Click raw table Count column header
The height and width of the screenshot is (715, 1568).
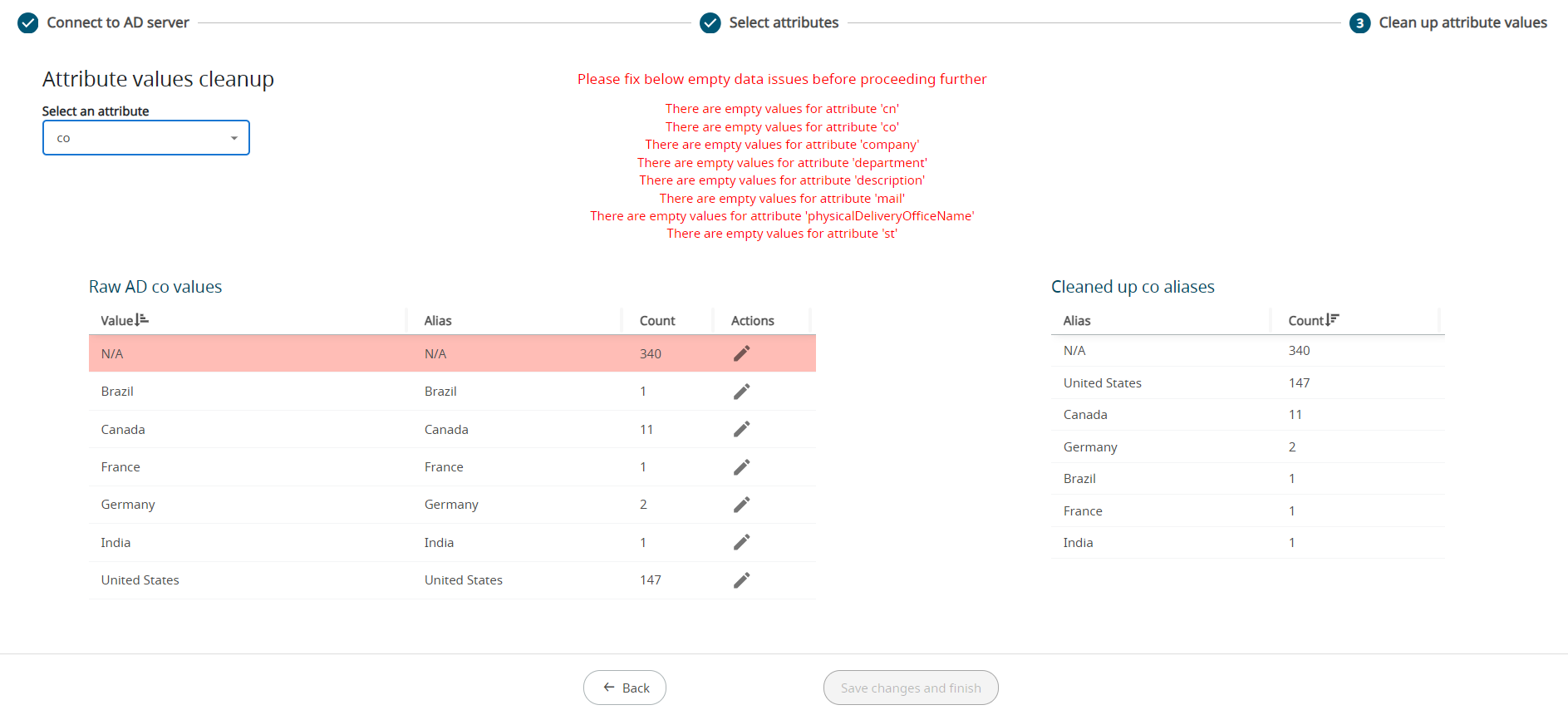click(656, 321)
